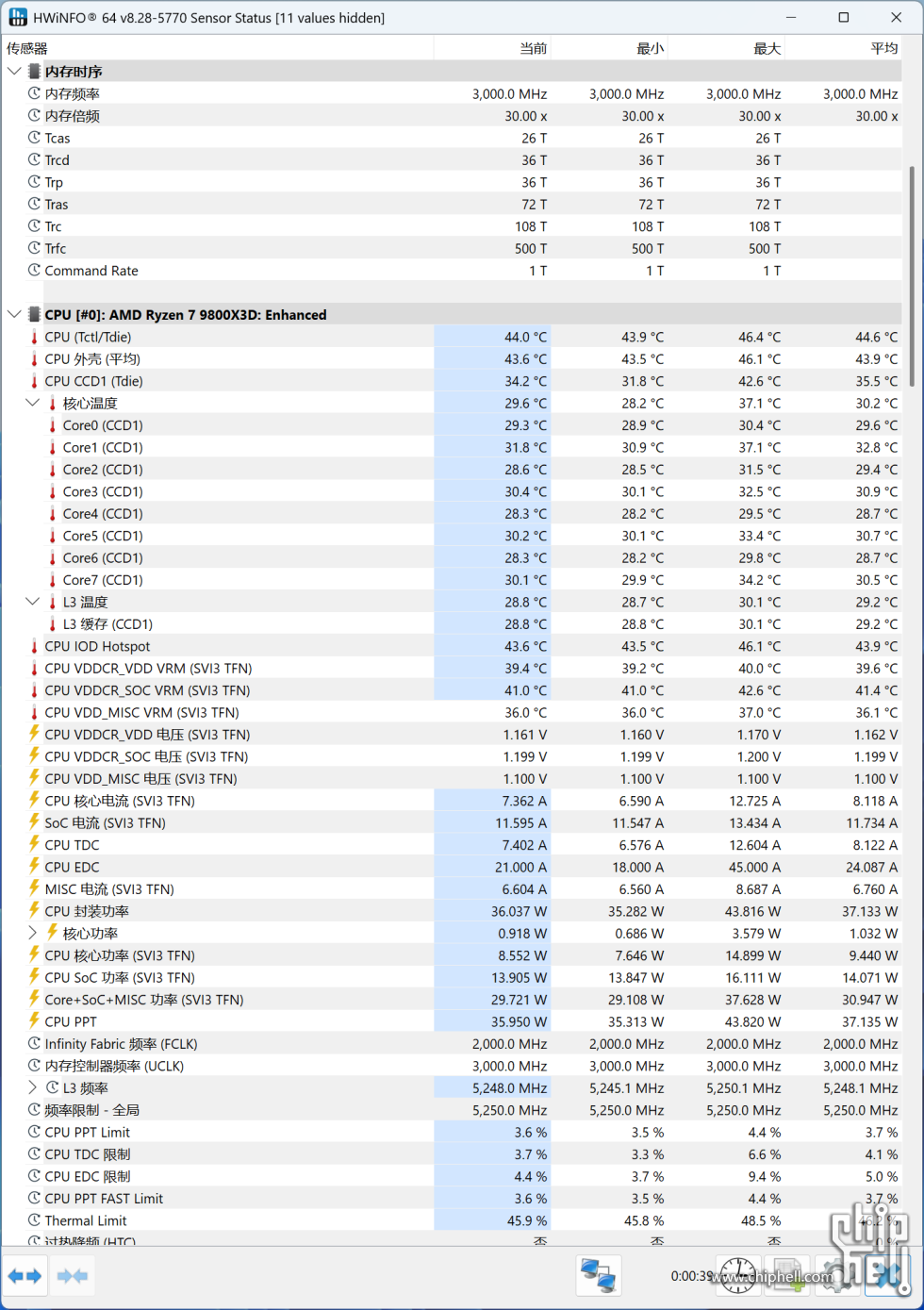
Task: Click the thermometer icon of CPU (Tctl/Tdie)
Action: click(34, 337)
